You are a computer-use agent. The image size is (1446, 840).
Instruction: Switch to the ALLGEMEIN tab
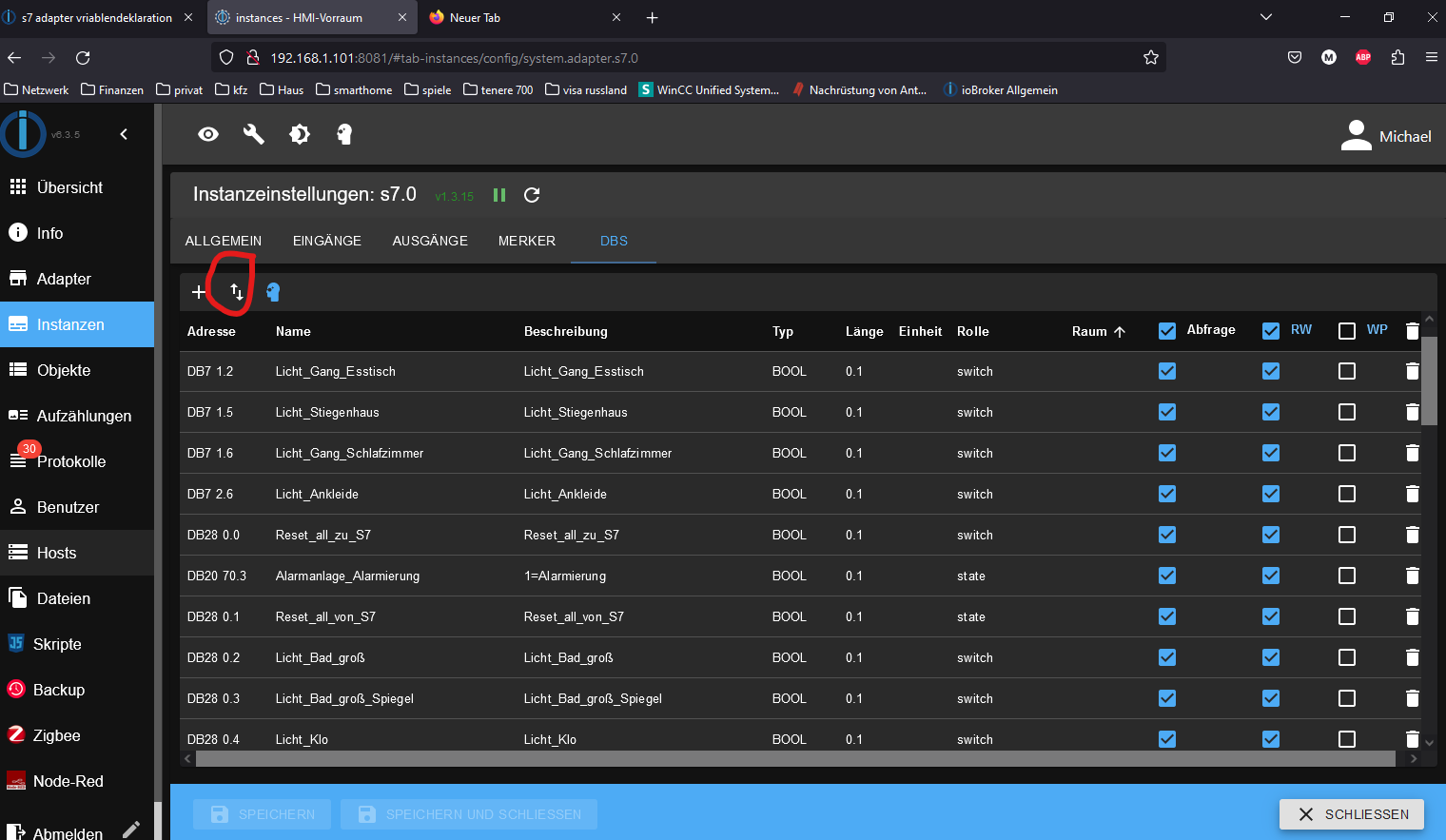tap(224, 241)
